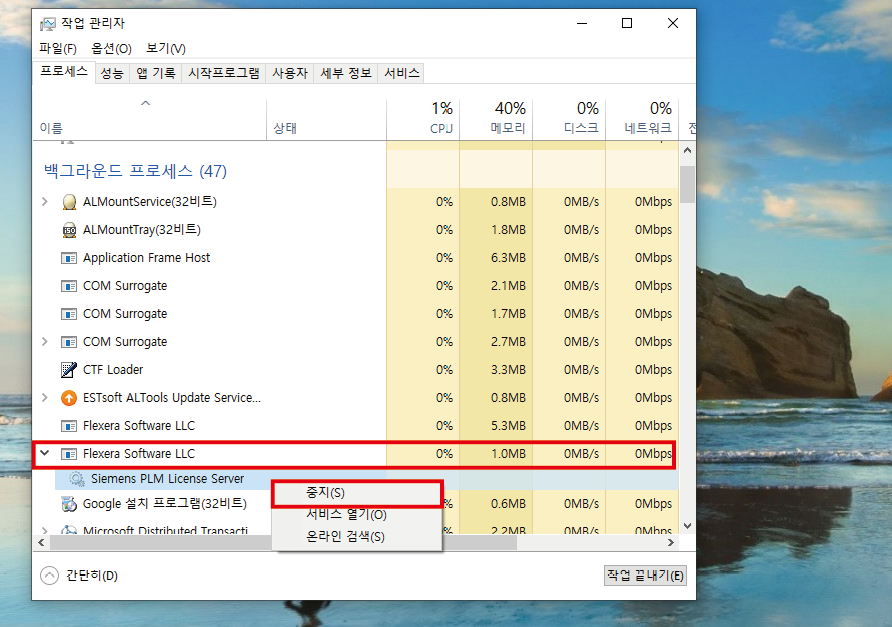The width and height of the screenshot is (892, 627).
Task: Click the CTF Loader pen icon
Action: (x=69, y=370)
